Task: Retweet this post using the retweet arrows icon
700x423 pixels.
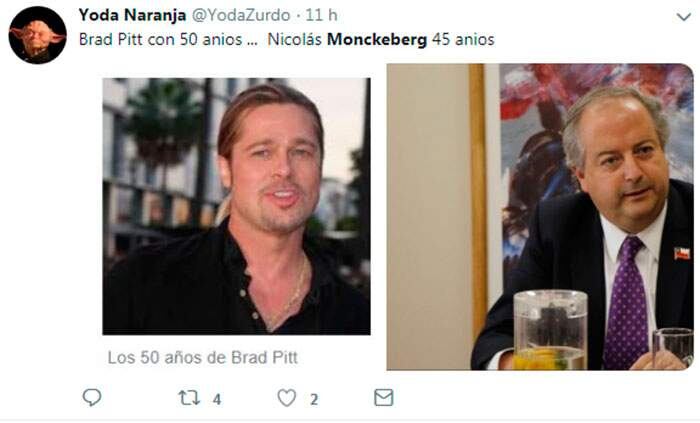Action: 189,398
